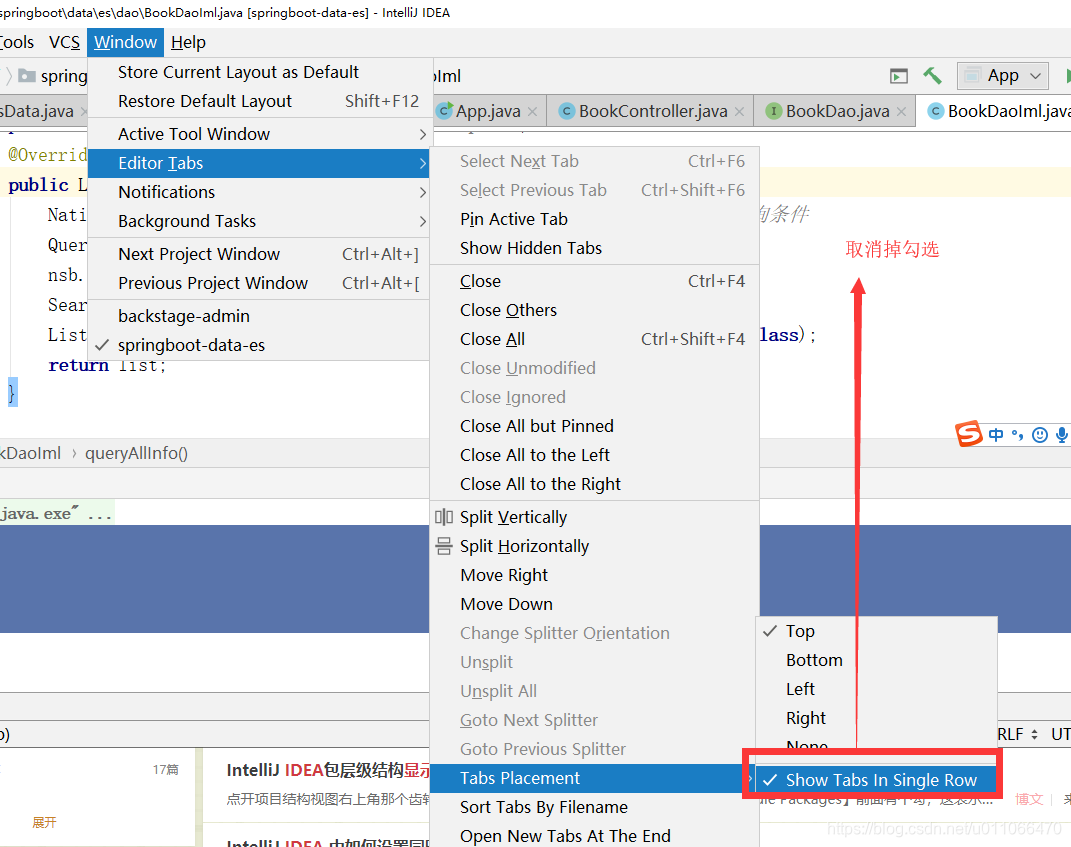Click the Sogou input method S icon
The image size is (1071, 847).
click(x=969, y=434)
